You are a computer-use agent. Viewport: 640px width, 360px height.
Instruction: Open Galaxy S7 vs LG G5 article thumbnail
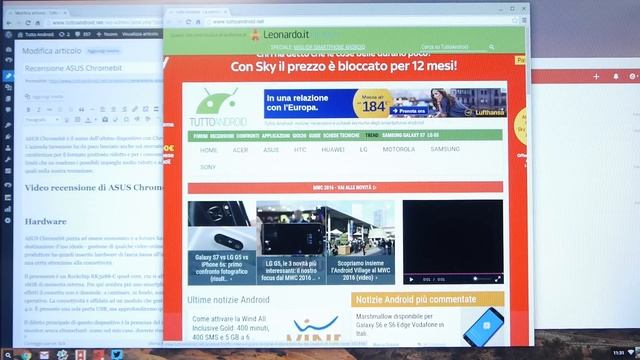click(x=222, y=242)
